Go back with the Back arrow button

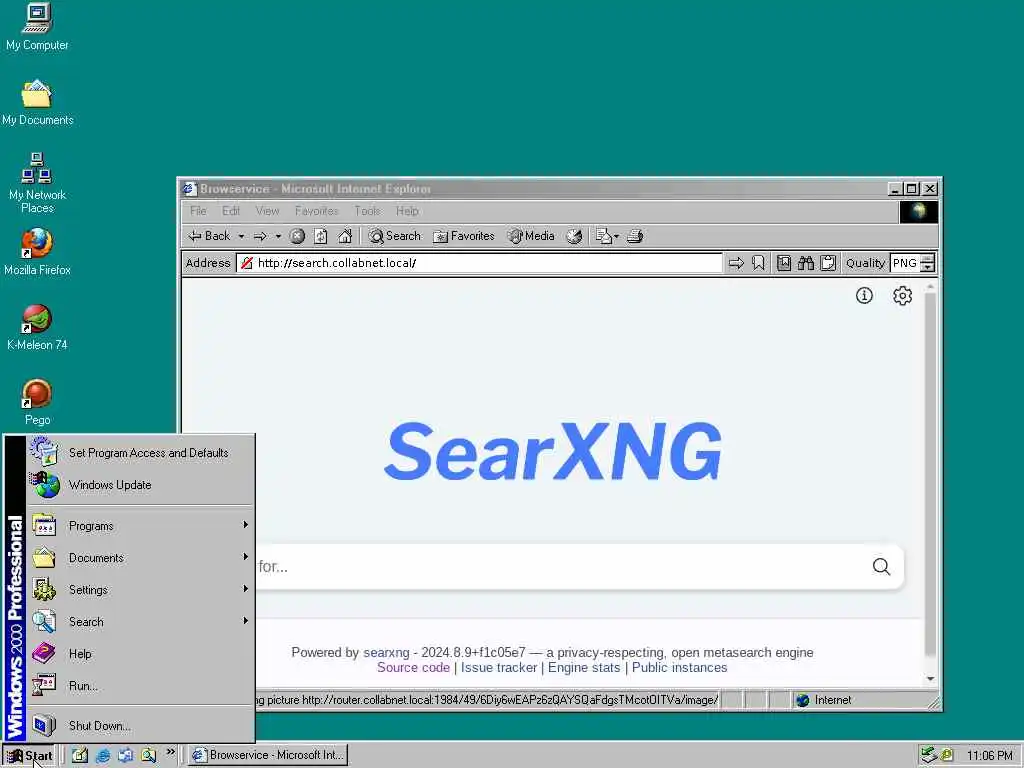209,236
